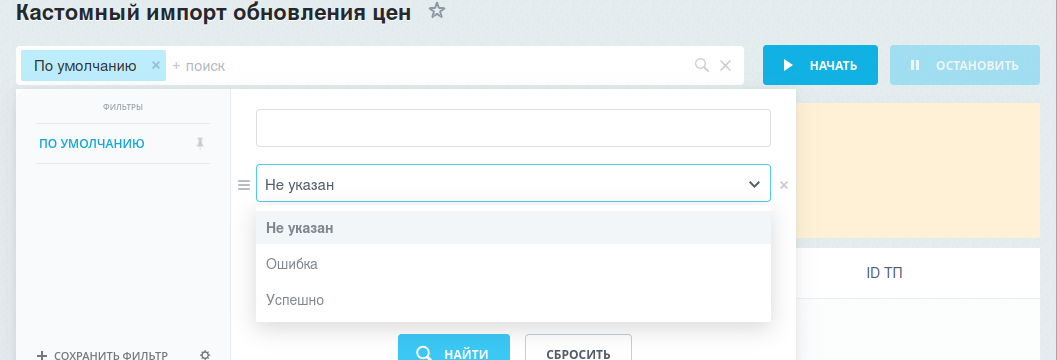Image resolution: width=1057 pixels, height=360 pixels.
Task: Add page to favorites with star icon
Action: [437, 11]
